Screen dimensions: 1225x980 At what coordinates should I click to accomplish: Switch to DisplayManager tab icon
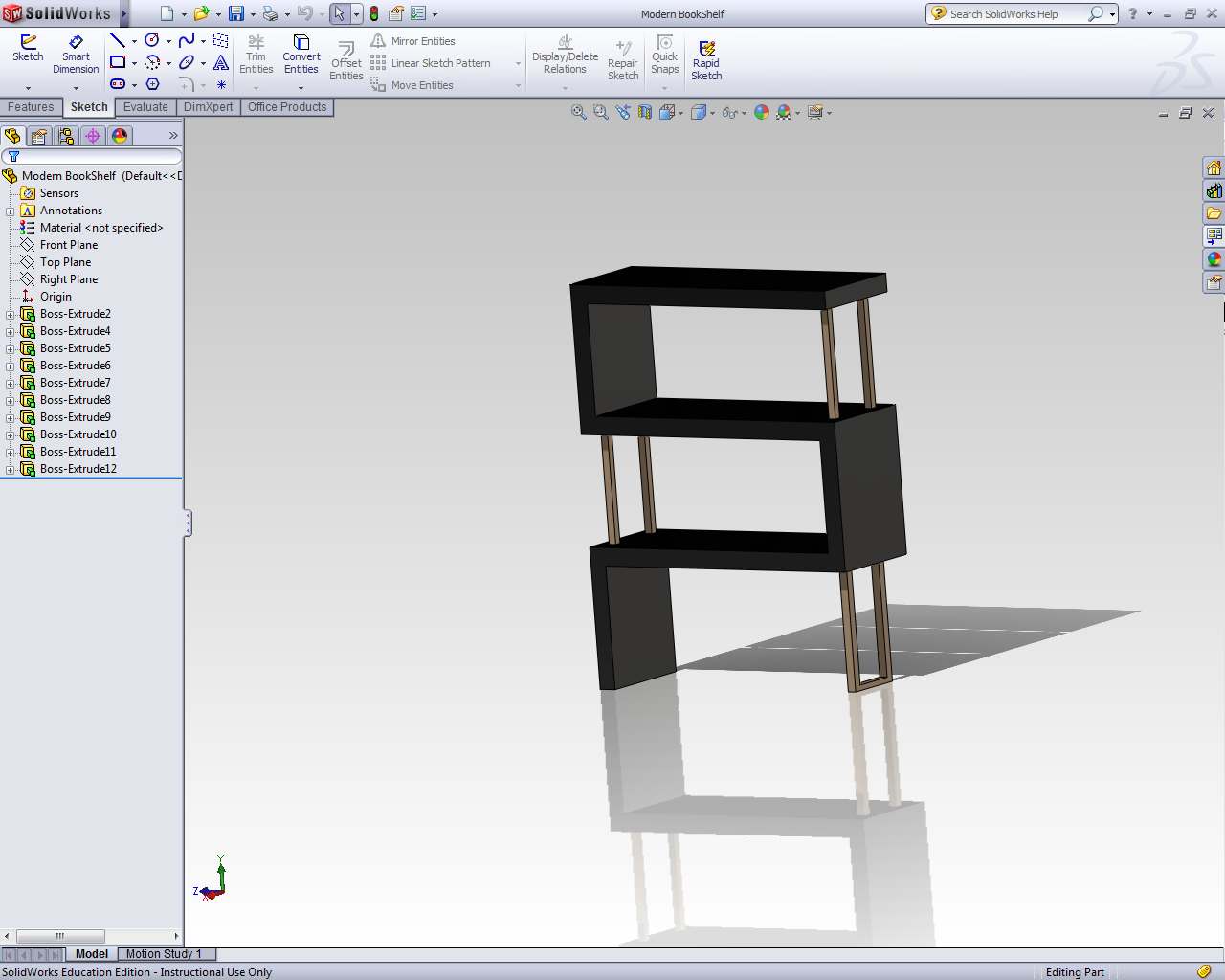point(120,136)
